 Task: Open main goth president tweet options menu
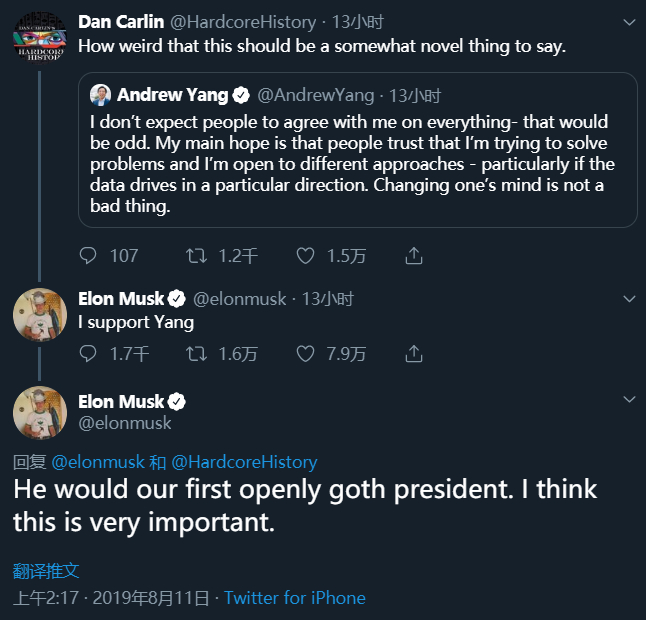628,399
